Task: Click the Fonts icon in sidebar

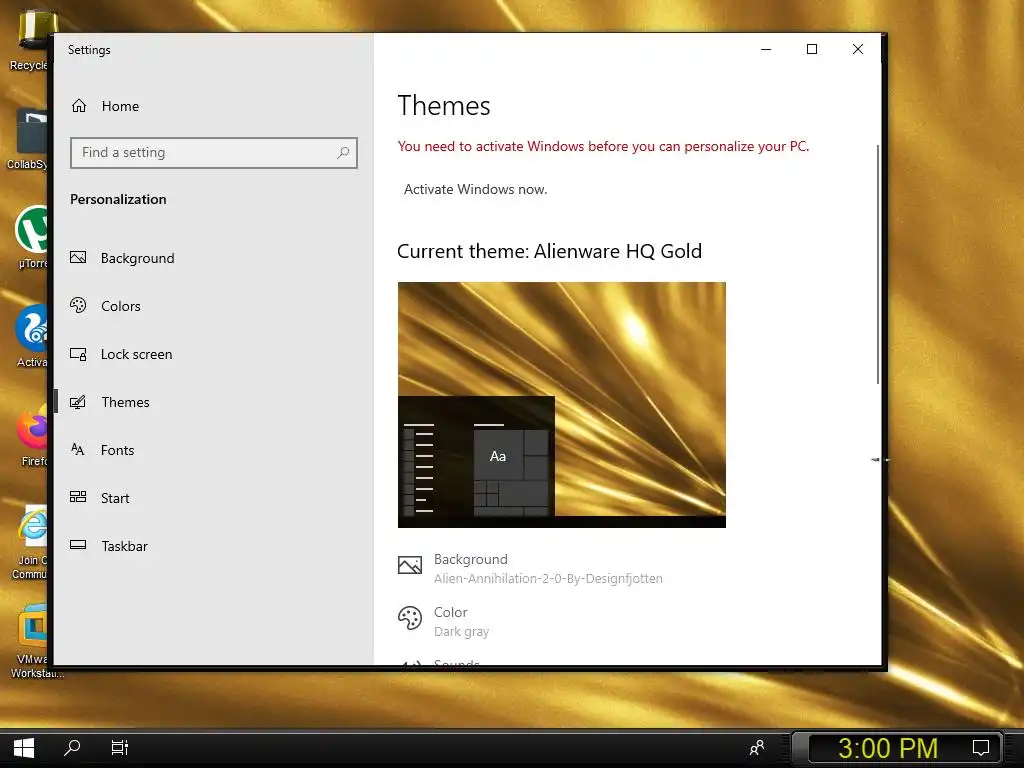Action: tap(78, 449)
